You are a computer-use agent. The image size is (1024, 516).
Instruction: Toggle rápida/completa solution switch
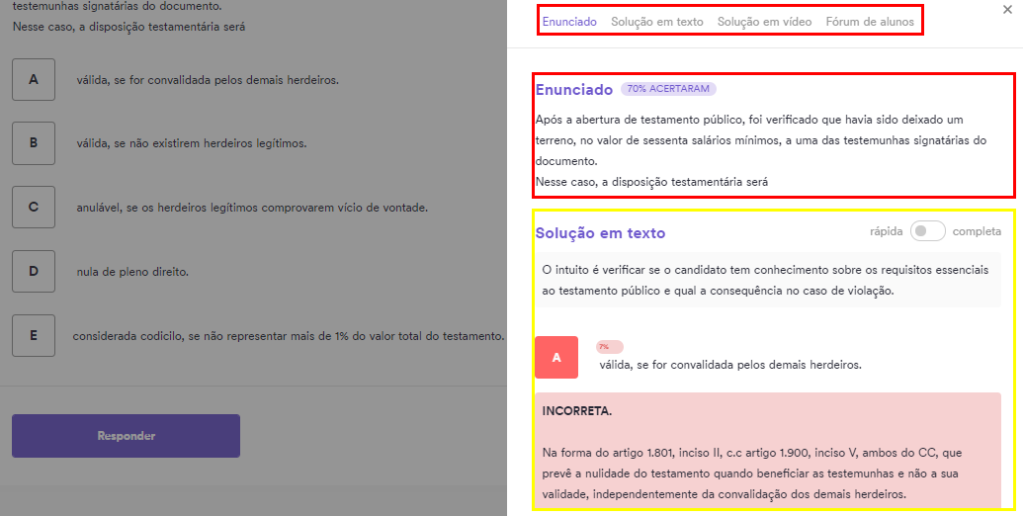click(x=928, y=231)
